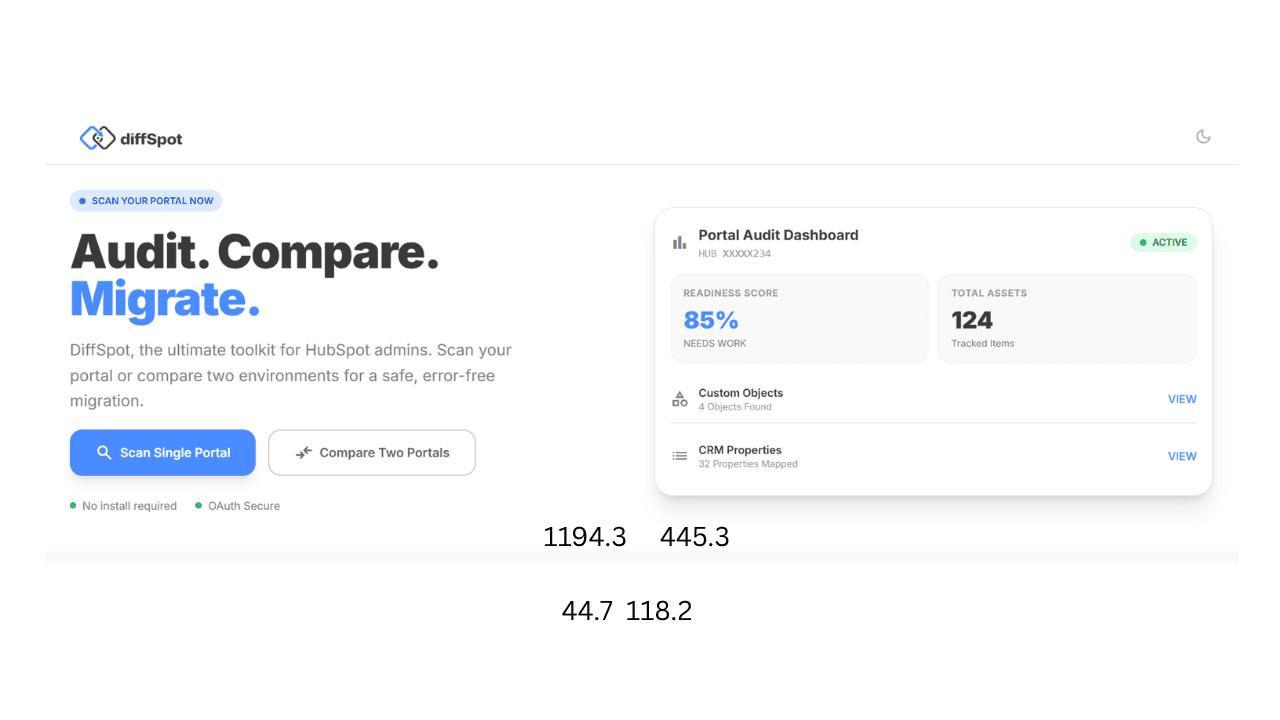
Task: Select the Readiness Score card
Action: click(x=799, y=318)
